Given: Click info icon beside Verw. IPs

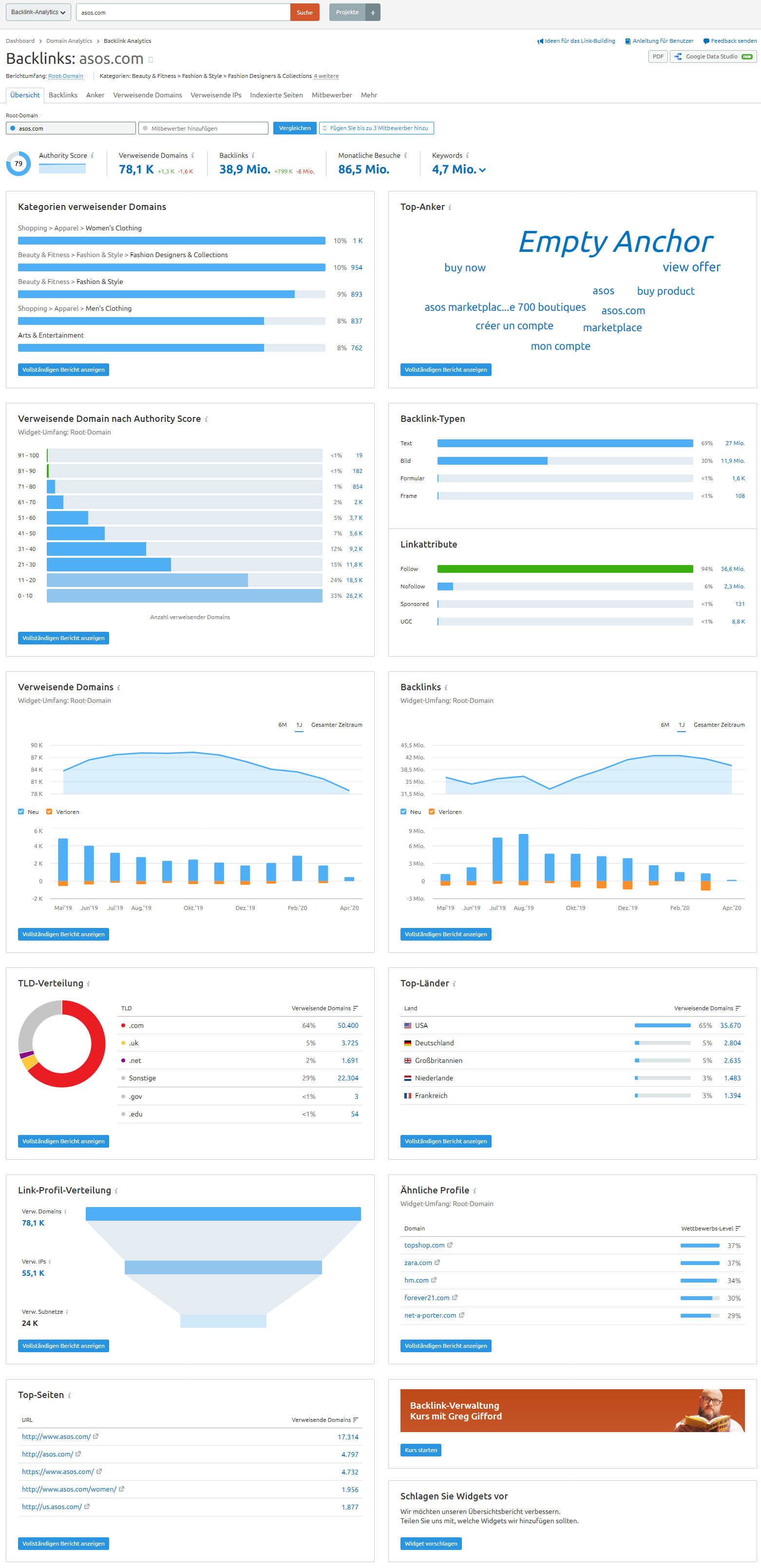Looking at the screenshot, I should click(50, 1262).
